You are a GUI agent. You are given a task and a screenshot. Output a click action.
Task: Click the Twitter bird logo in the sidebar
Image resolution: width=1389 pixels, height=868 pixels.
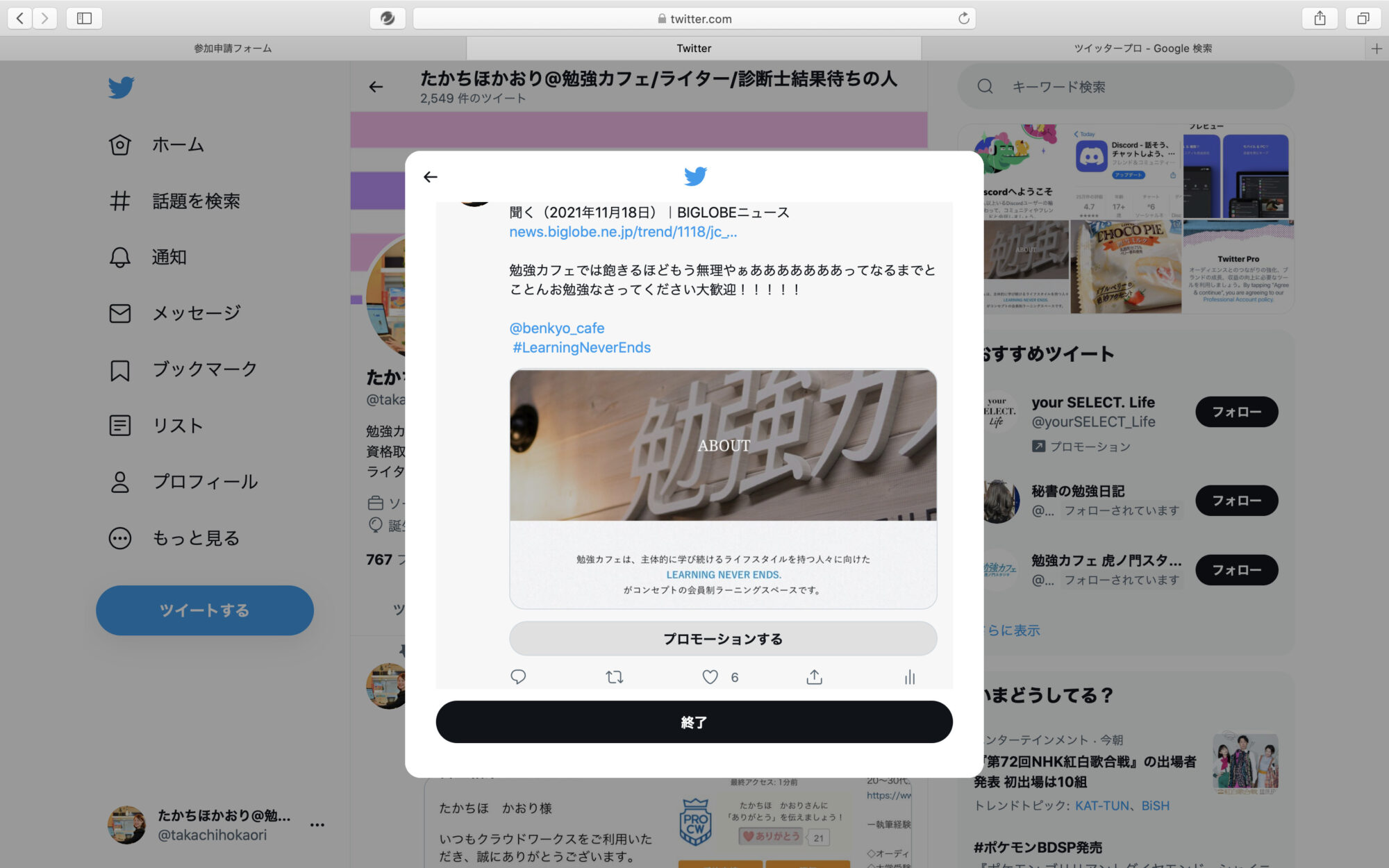click(x=121, y=87)
